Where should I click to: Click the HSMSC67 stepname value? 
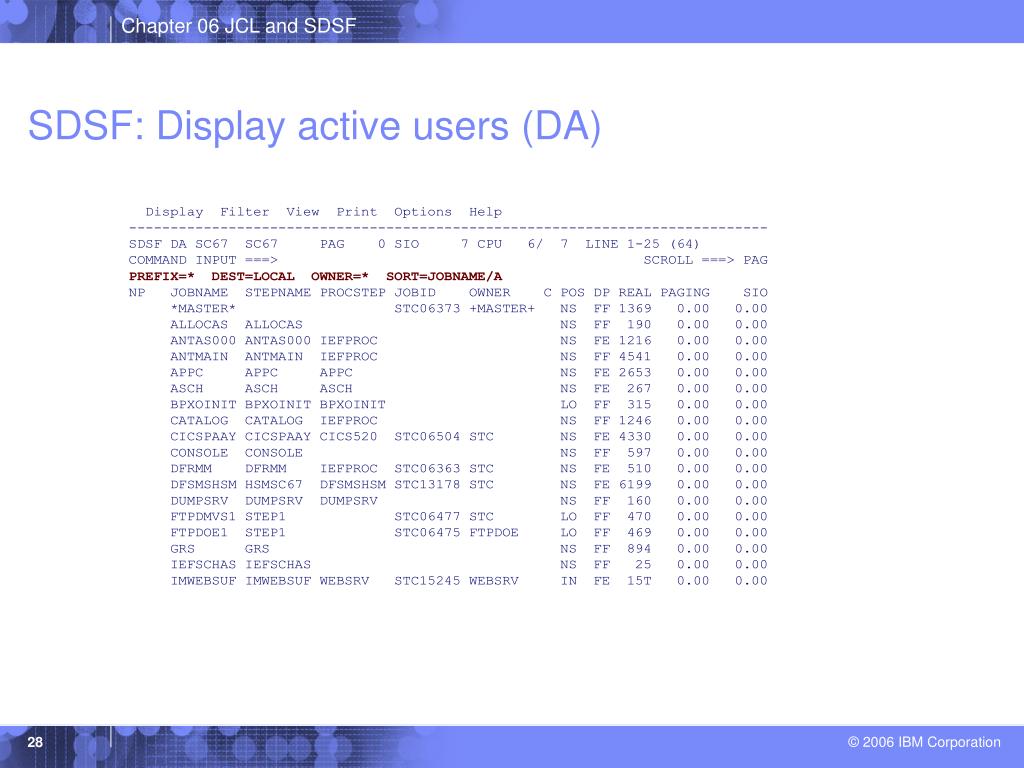point(274,485)
